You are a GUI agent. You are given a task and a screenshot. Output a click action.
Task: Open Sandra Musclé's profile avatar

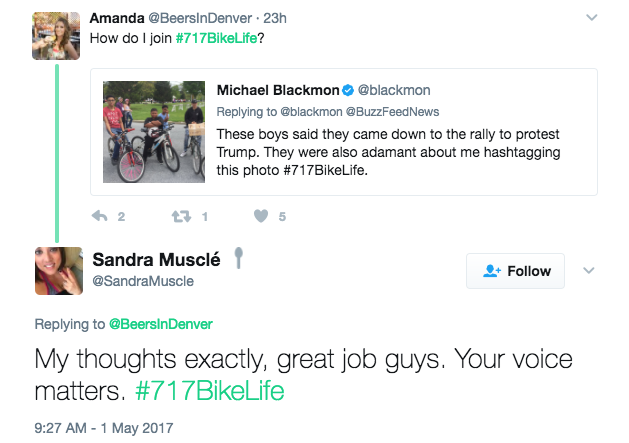59,271
